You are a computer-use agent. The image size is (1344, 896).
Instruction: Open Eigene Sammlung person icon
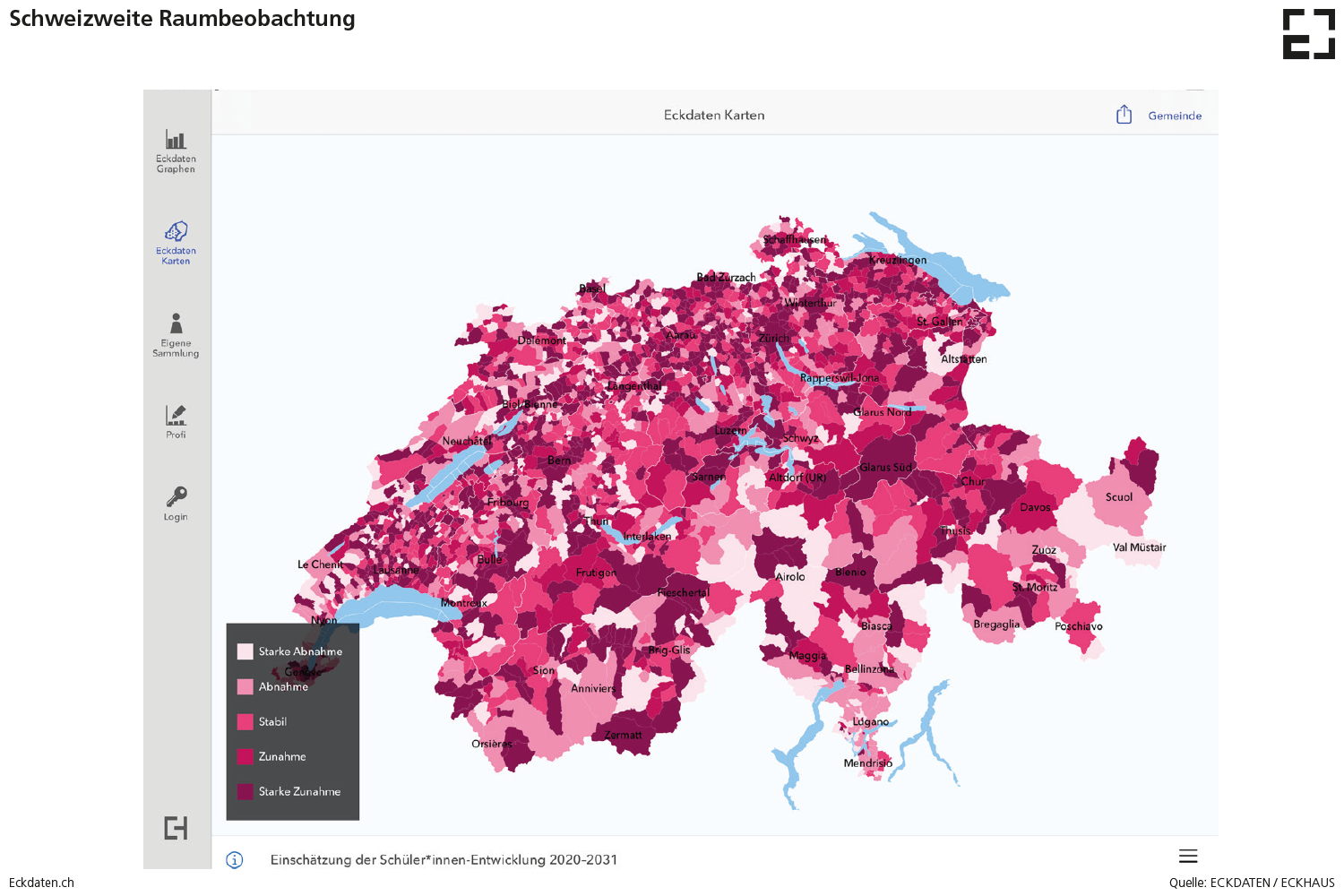[176, 323]
